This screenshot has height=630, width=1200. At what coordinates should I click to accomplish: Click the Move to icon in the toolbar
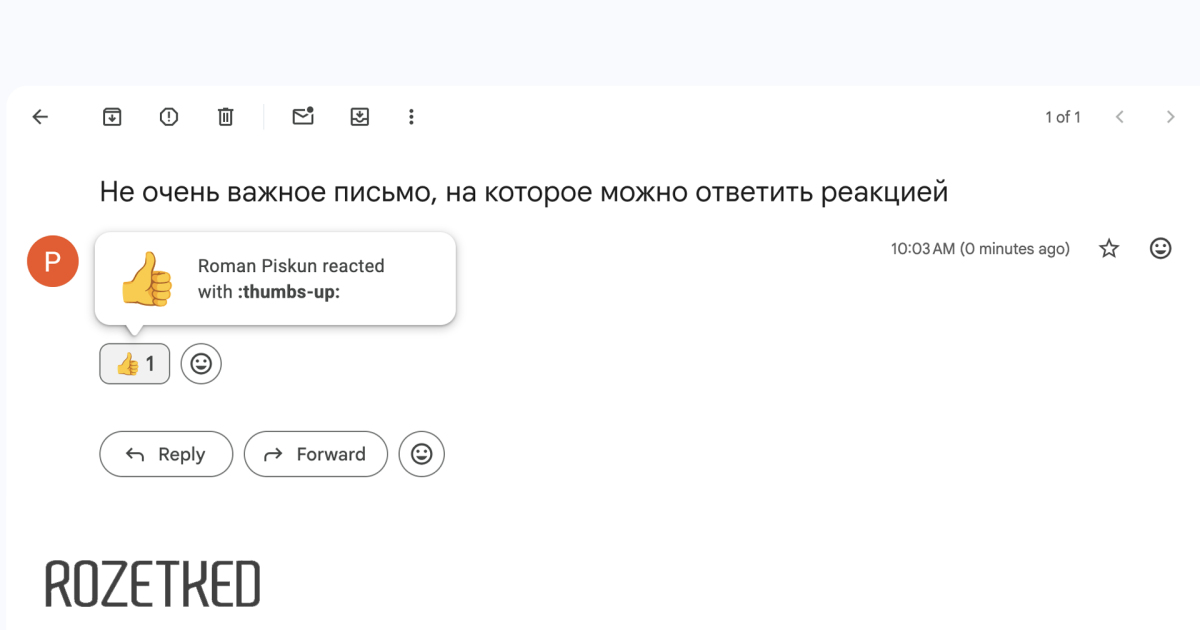point(360,117)
